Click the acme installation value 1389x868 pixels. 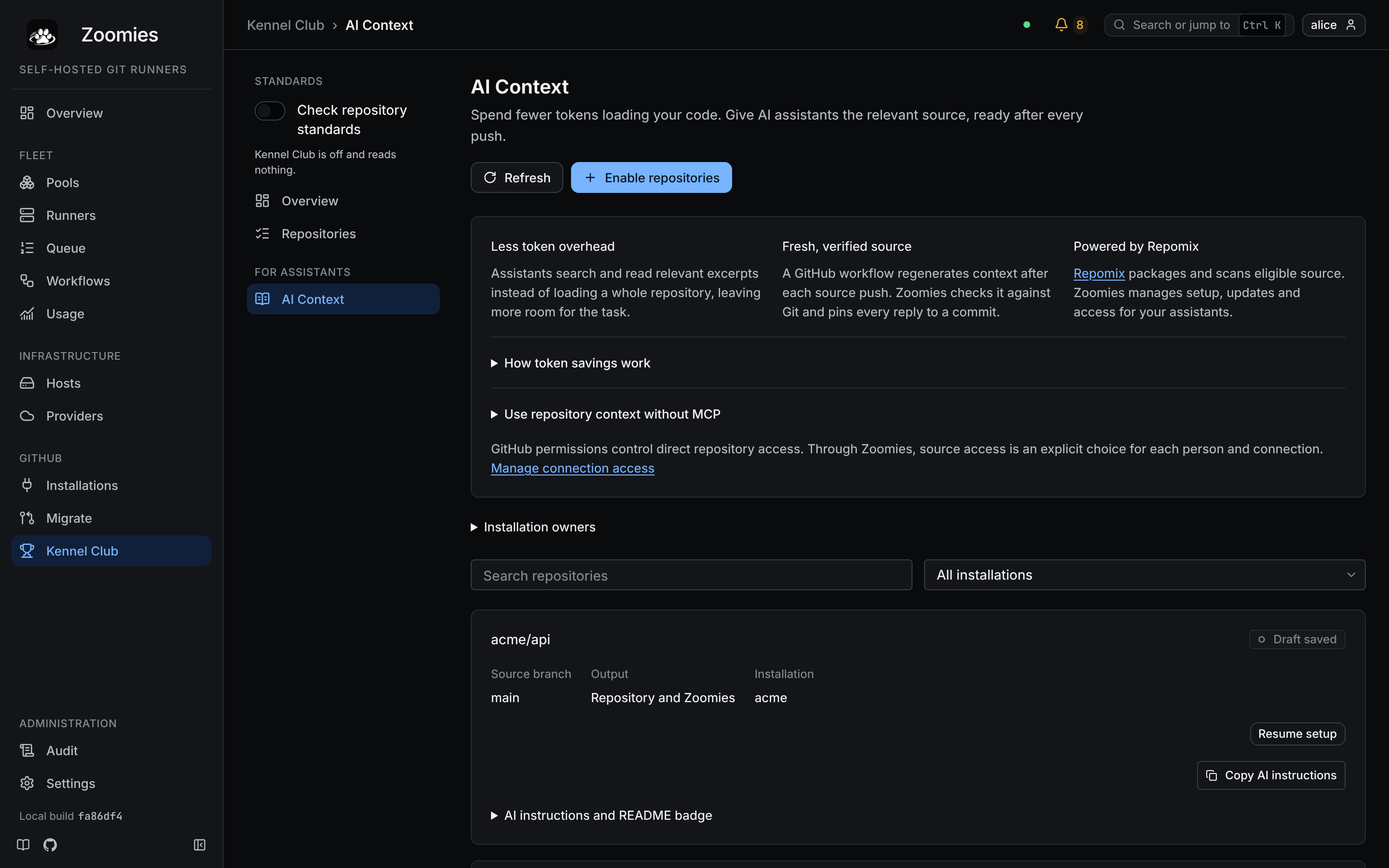770,697
